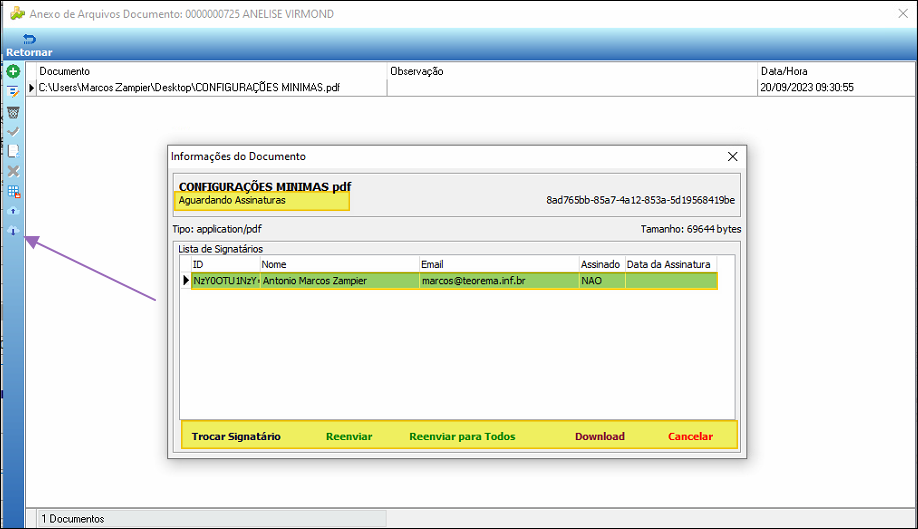Click the Trocar Signatário button
This screenshot has width=918, height=529.
[236, 436]
